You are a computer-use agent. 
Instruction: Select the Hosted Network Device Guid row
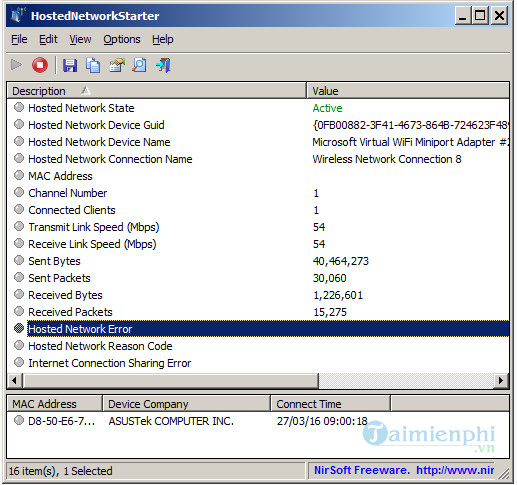coord(258,125)
